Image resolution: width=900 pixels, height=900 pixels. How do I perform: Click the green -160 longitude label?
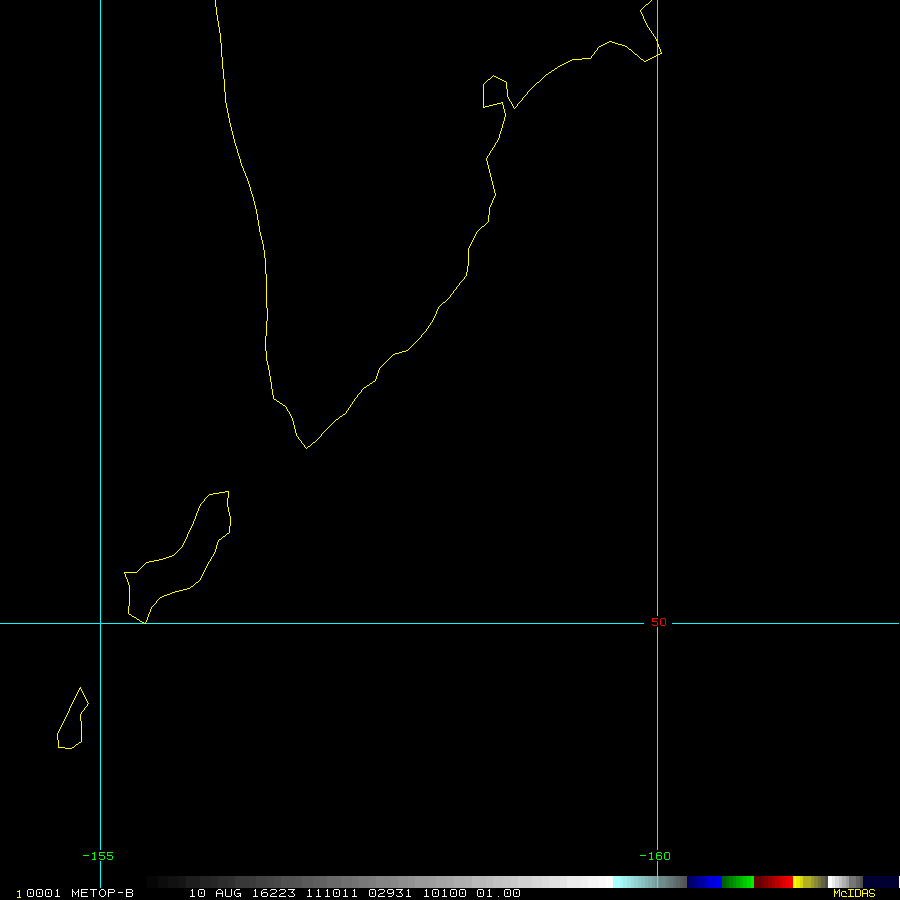click(655, 856)
